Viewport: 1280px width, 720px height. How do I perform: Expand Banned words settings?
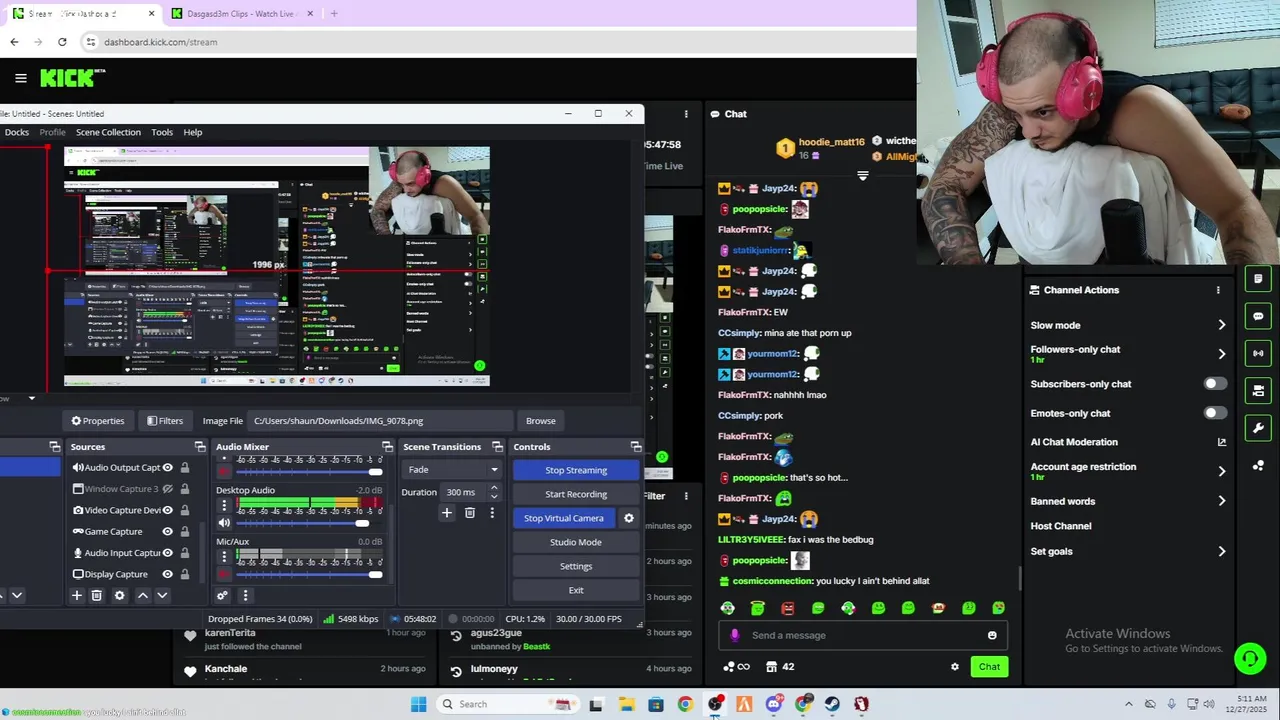click(x=1221, y=501)
